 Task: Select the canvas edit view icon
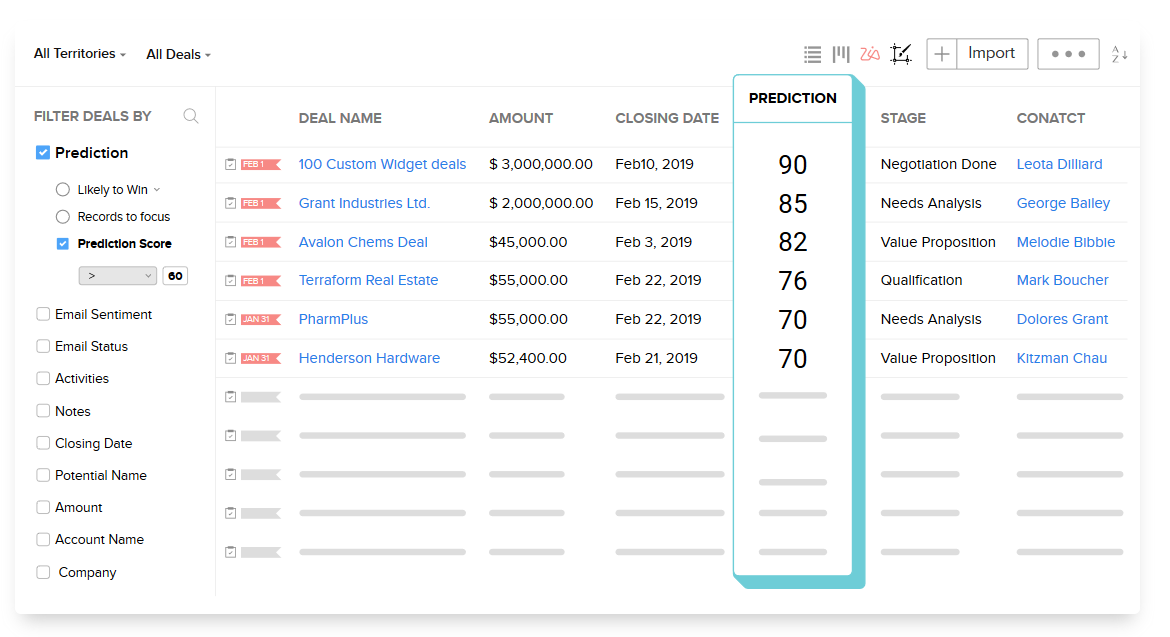click(901, 54)
